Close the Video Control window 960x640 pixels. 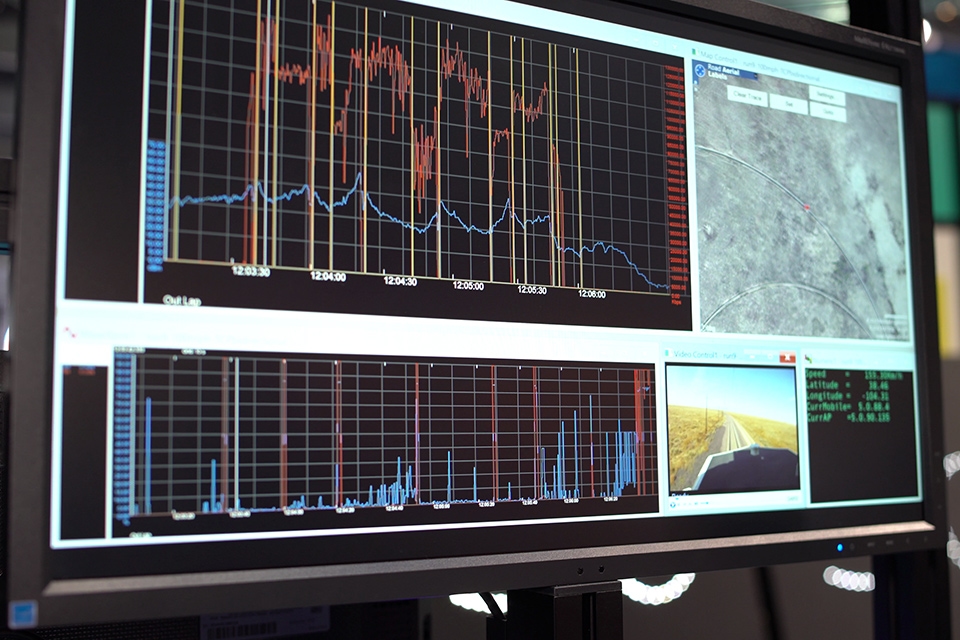[x=787, y=358]
